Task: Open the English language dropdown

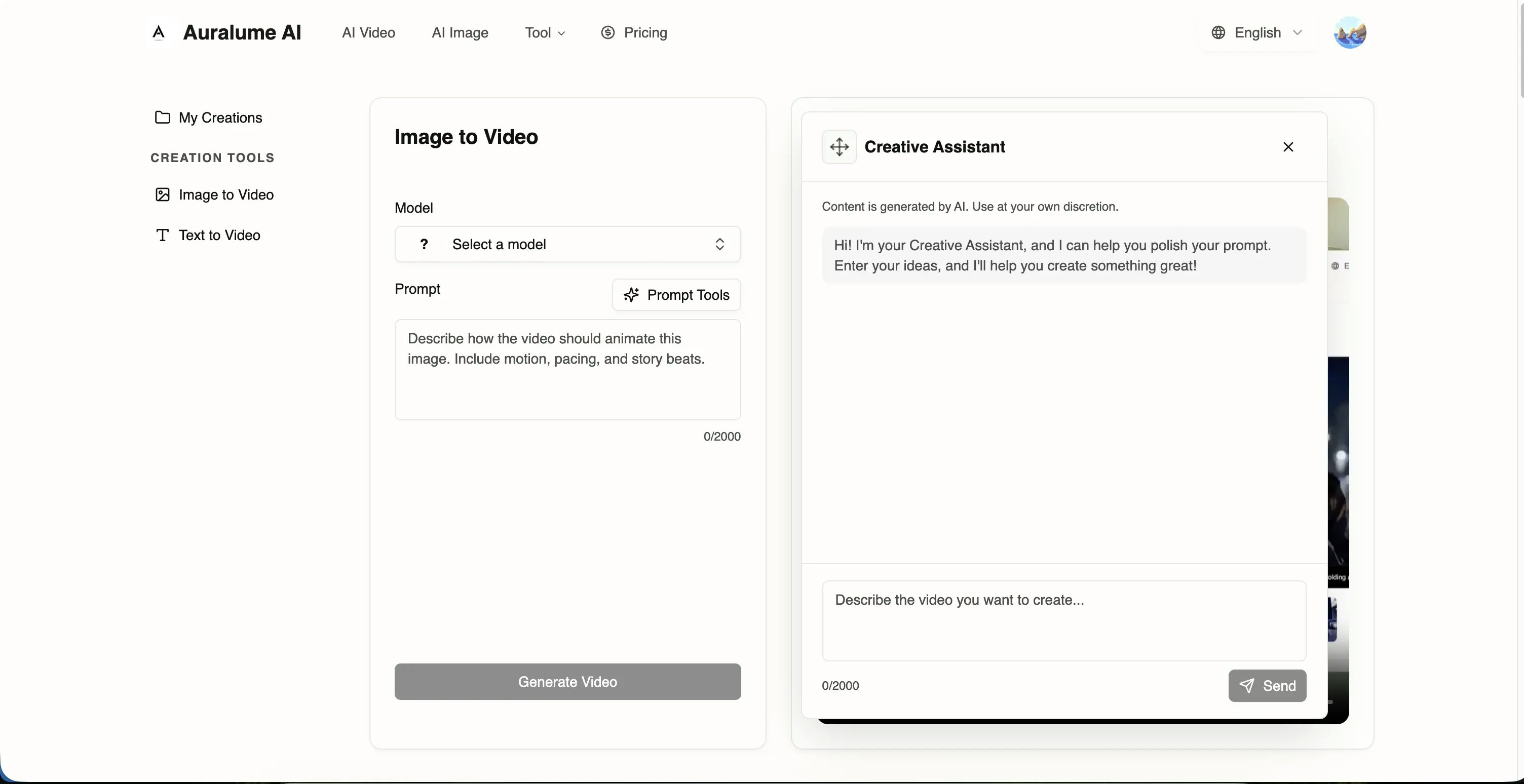Action: [1258, 32]
